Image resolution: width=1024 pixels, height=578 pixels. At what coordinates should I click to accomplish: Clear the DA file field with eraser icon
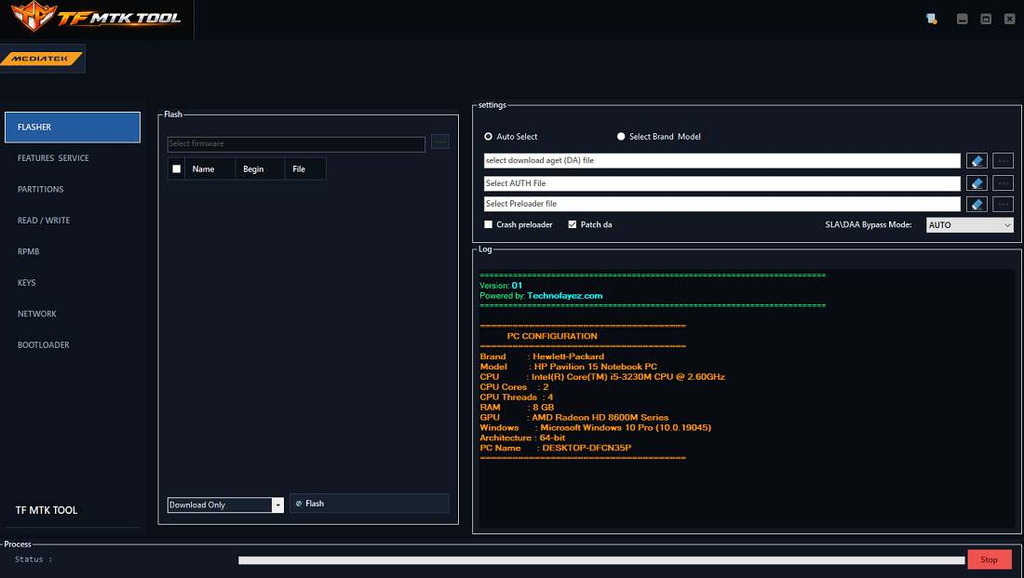click(x=976, y=161)
